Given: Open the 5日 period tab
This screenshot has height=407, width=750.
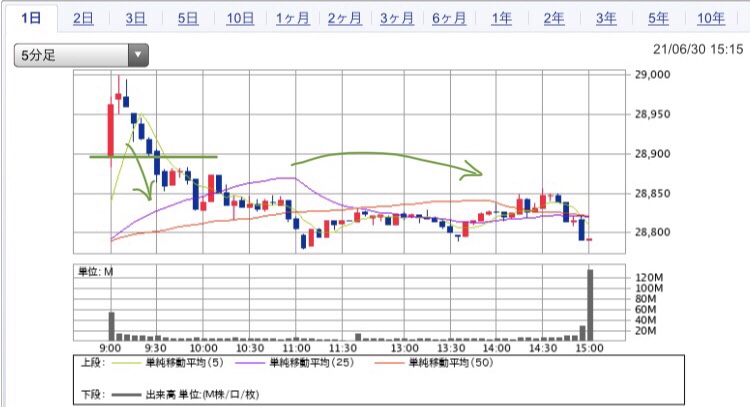Looking at the screenshot, I should pyautogui.click(x=188, y=18).
